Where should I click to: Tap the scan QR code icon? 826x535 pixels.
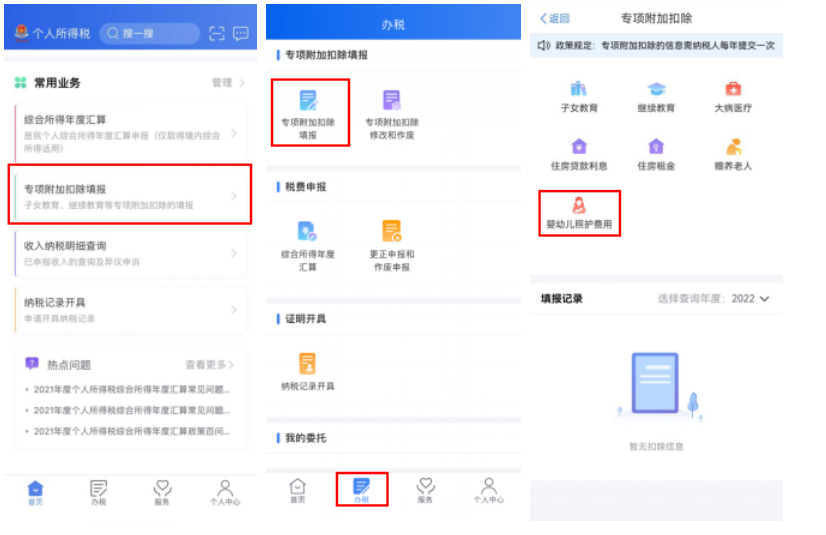click(217, 34)
